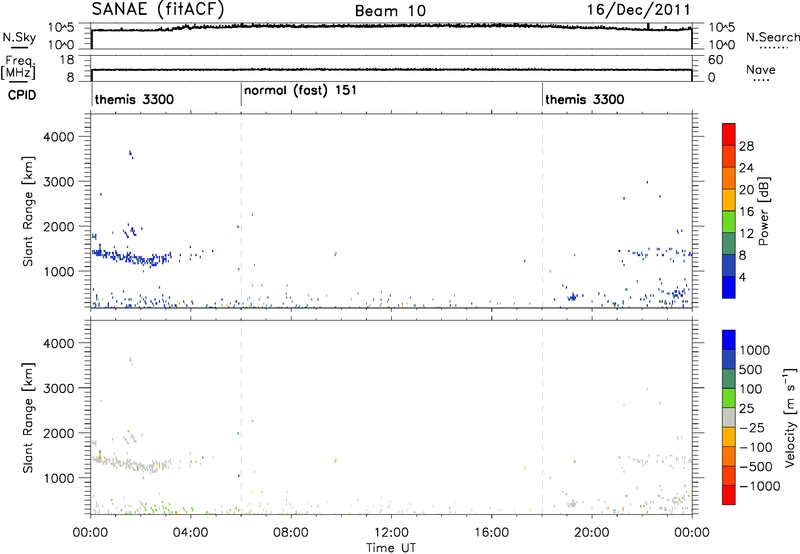
Task: Click the 4000 range tick in the velocity panel
Action: pos(59,343)
